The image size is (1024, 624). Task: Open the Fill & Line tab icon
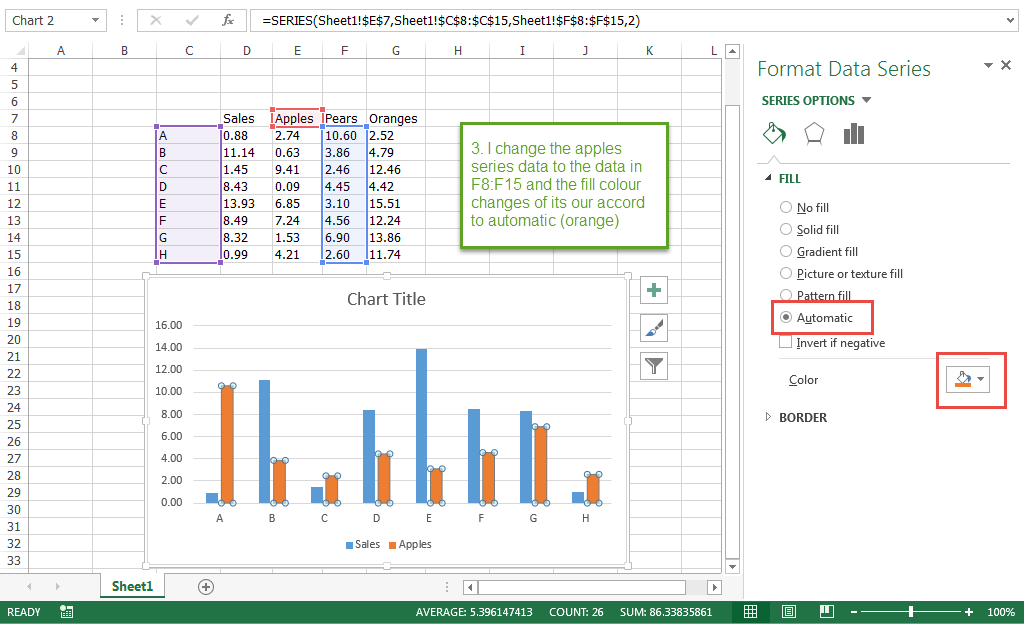(x=775, y=134)
